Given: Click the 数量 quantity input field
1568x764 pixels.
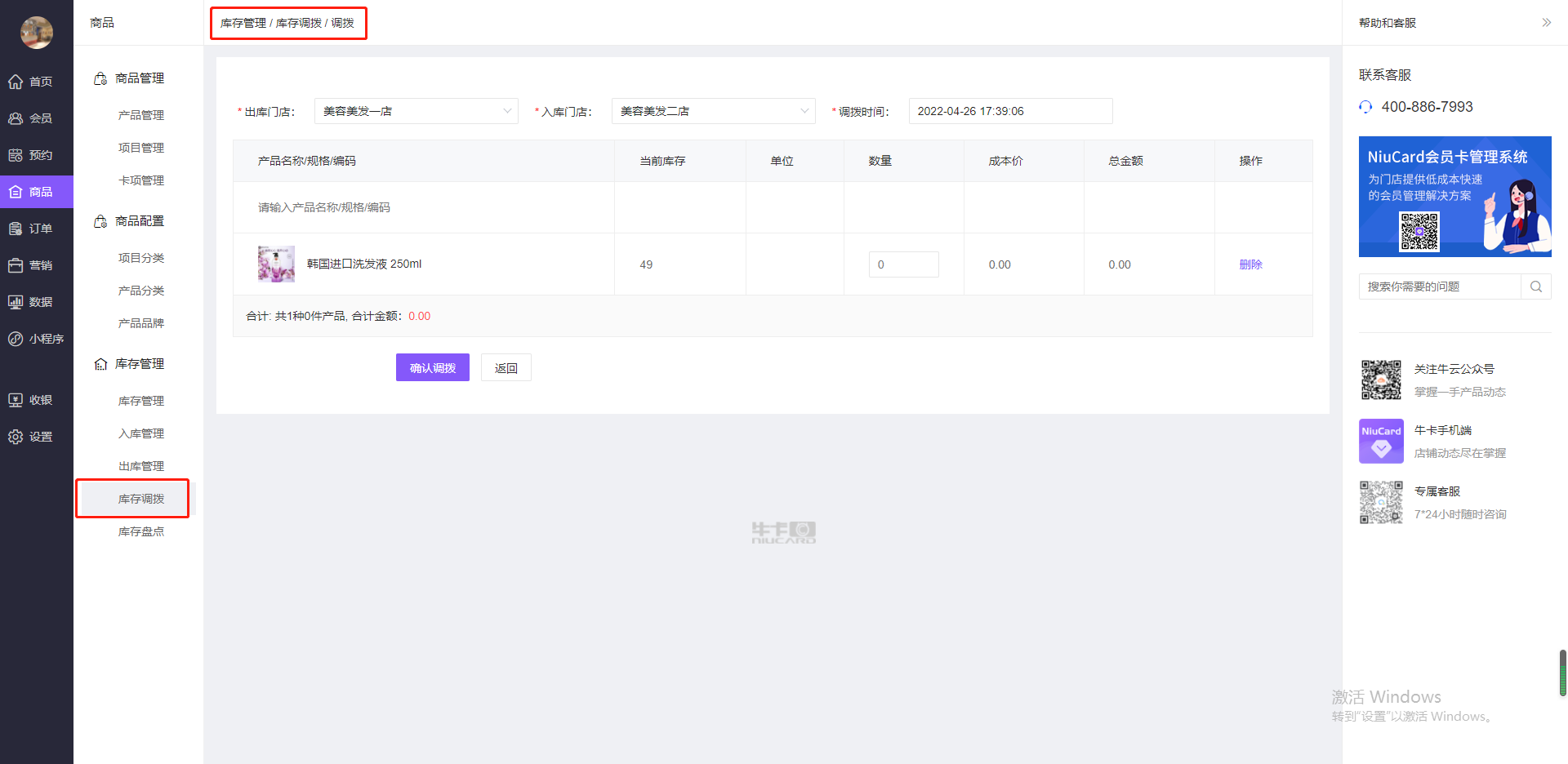Looking at the screenshot, I should click(903, 264).
